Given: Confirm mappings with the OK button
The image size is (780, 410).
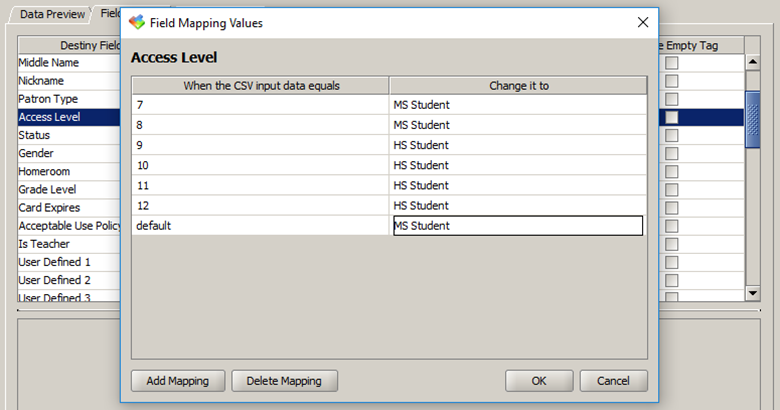Looking at the screenshot, I should pyautogui.click(x=539, y=380).
